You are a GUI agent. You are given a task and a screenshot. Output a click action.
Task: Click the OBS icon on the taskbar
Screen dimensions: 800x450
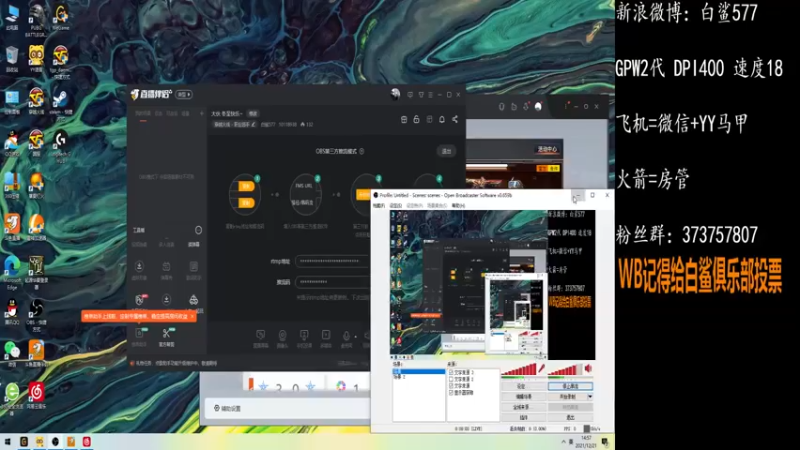coord(55,442)
